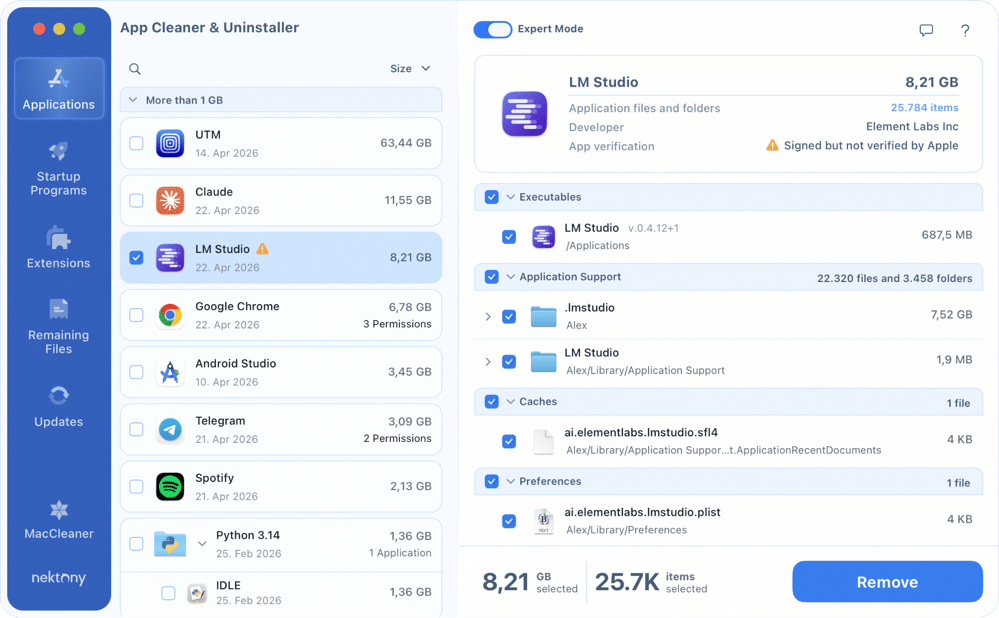Show the Remaining Files tab
The image size is (999, 618).
click(59, 326)
